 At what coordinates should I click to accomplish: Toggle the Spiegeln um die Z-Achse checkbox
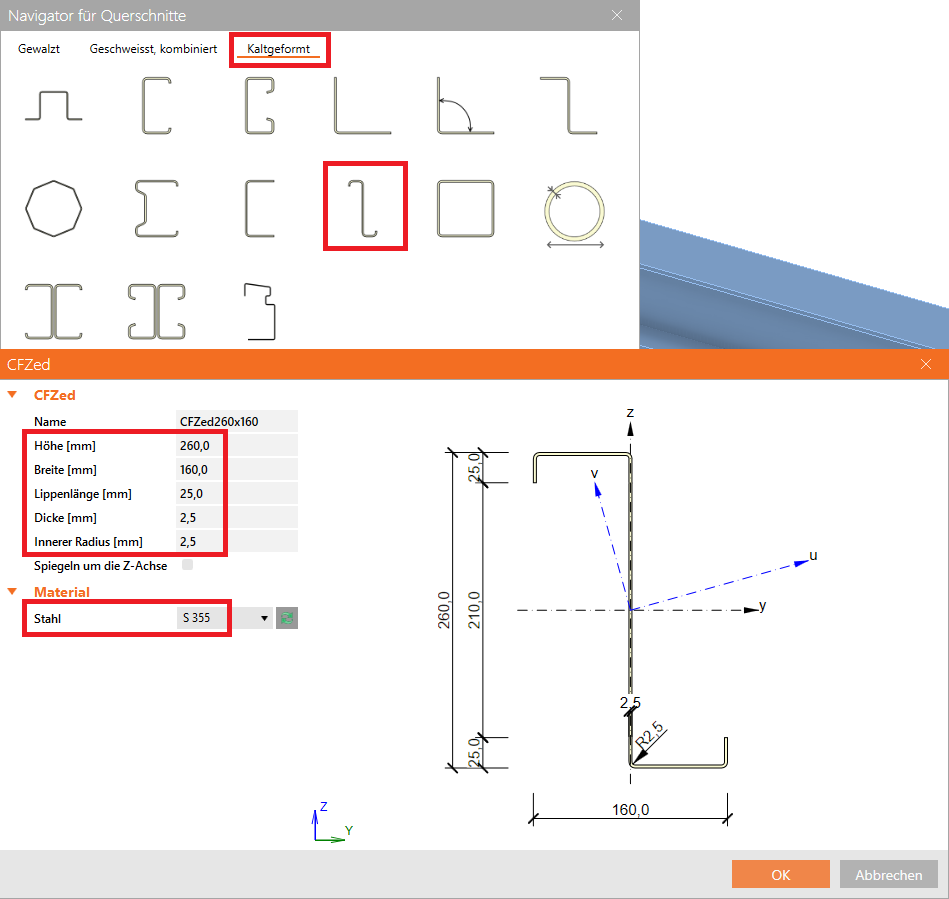pos(188,565)
